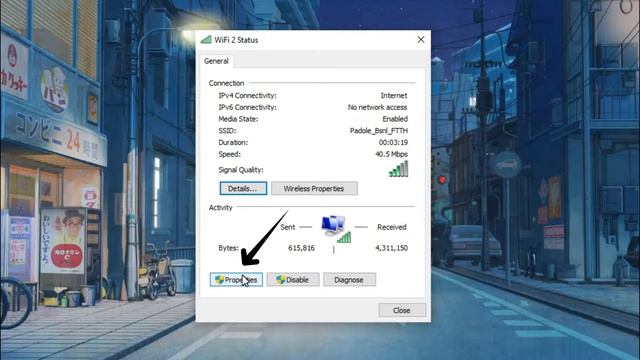Click the Connection group heading
The image size is (640, 360).
click(x=227, y=83)
